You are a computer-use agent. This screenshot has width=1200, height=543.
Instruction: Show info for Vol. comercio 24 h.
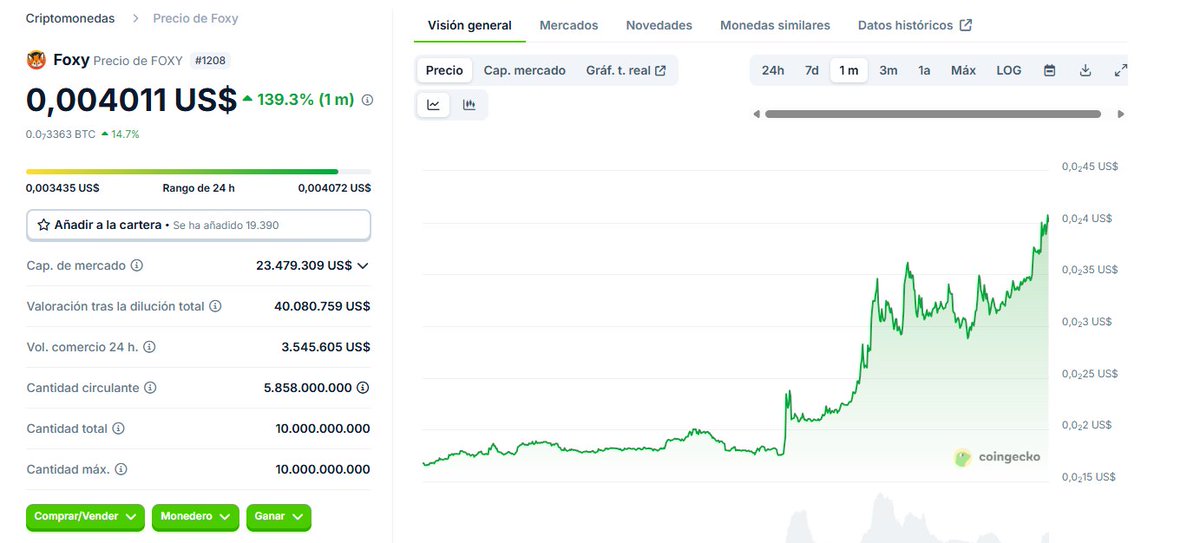149,347
